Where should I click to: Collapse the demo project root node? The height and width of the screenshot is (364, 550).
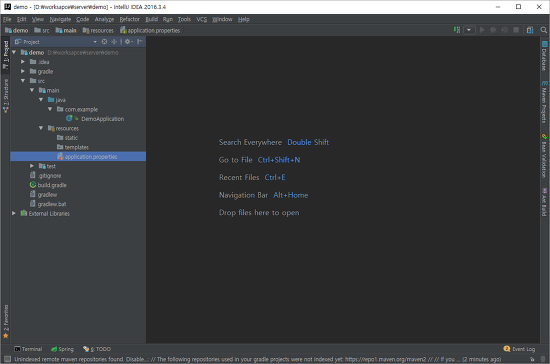point(14,52)
